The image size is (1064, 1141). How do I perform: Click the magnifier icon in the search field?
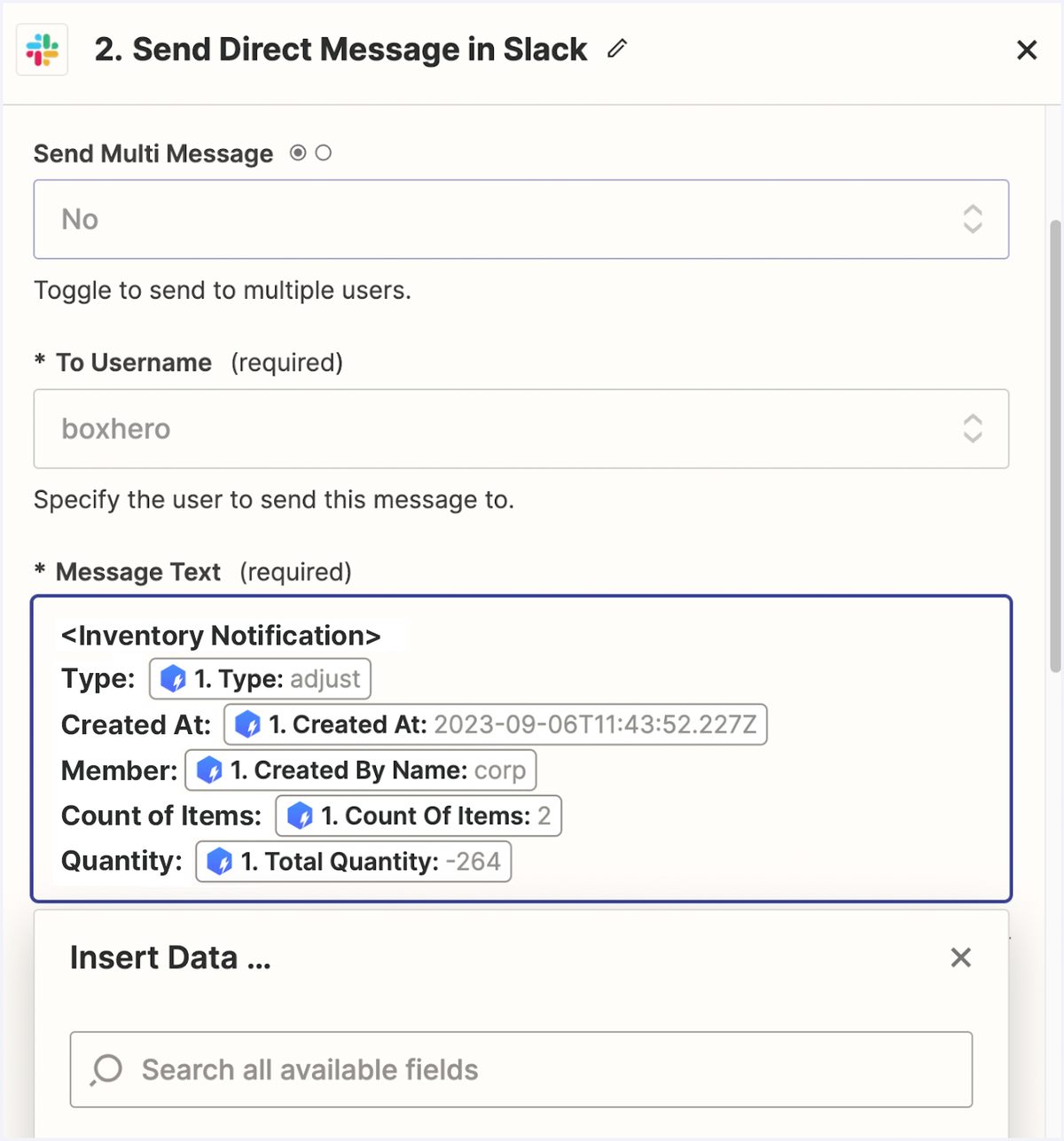pos(106,1069)
